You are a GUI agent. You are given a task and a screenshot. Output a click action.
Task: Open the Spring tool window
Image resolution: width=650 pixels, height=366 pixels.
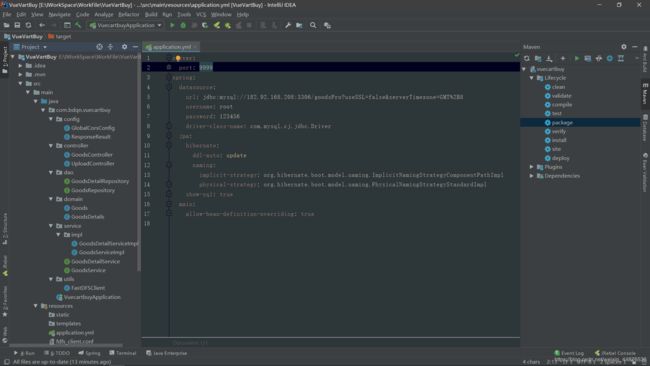(89, 353)
